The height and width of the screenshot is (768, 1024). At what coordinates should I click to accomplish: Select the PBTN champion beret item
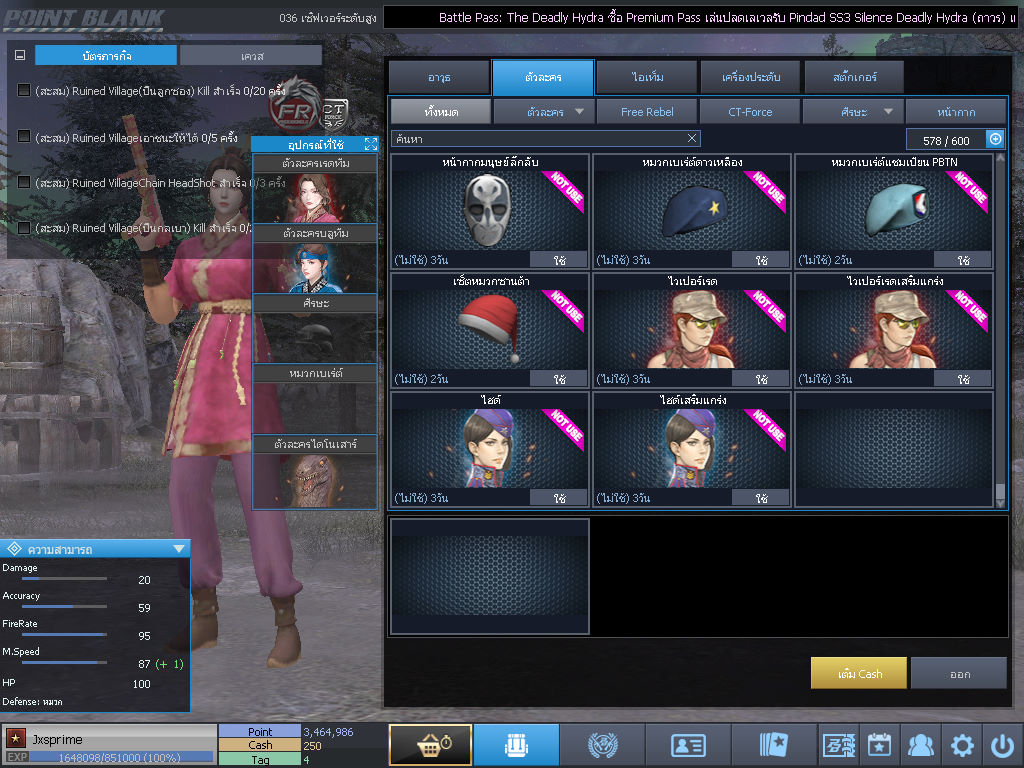(894, 210)
